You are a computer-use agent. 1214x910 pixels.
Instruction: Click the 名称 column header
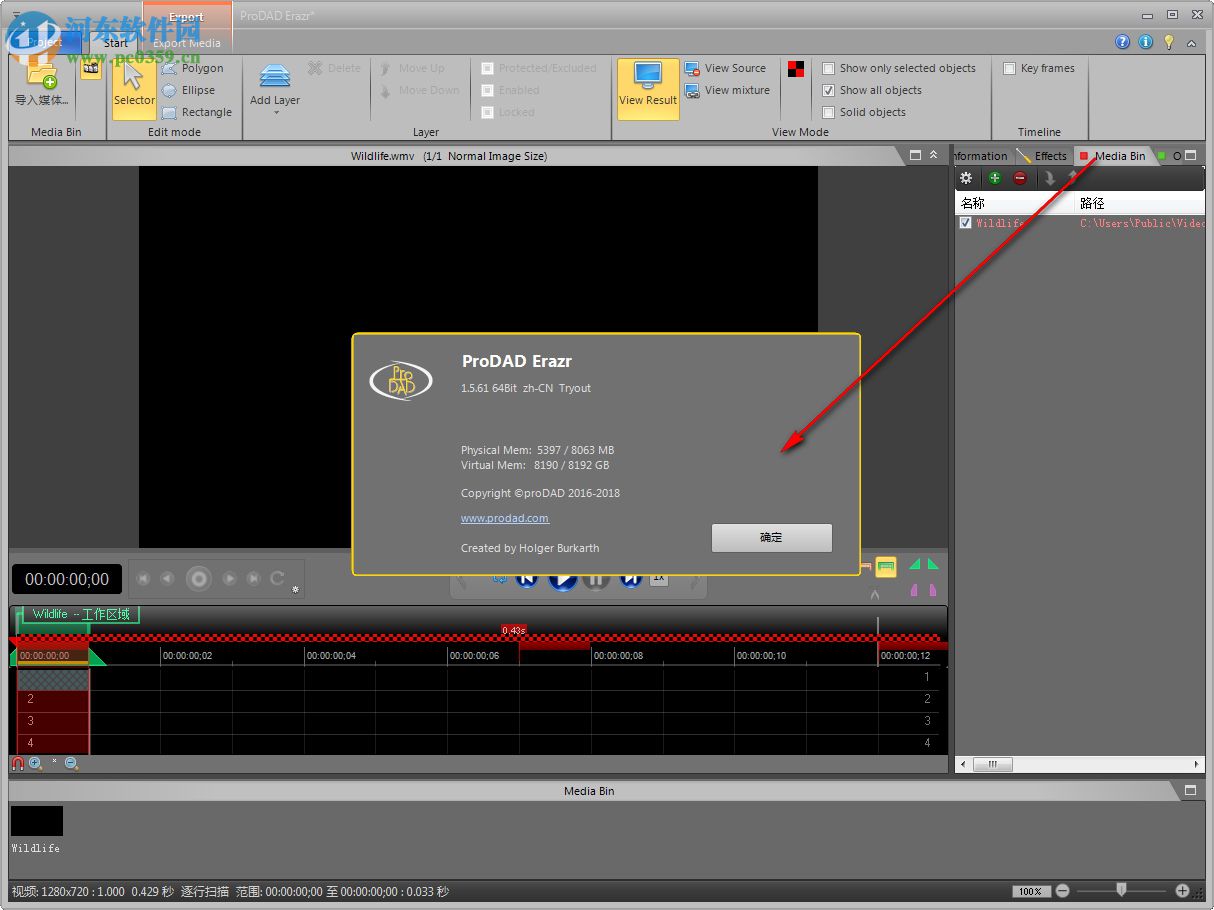tap(1014, 203)
